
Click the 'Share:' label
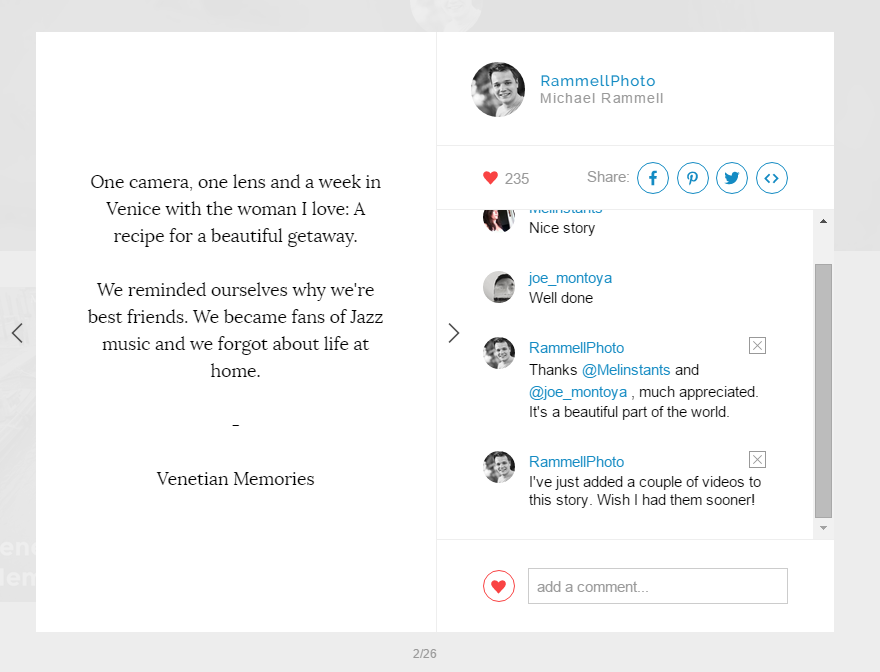click(608, 177)
